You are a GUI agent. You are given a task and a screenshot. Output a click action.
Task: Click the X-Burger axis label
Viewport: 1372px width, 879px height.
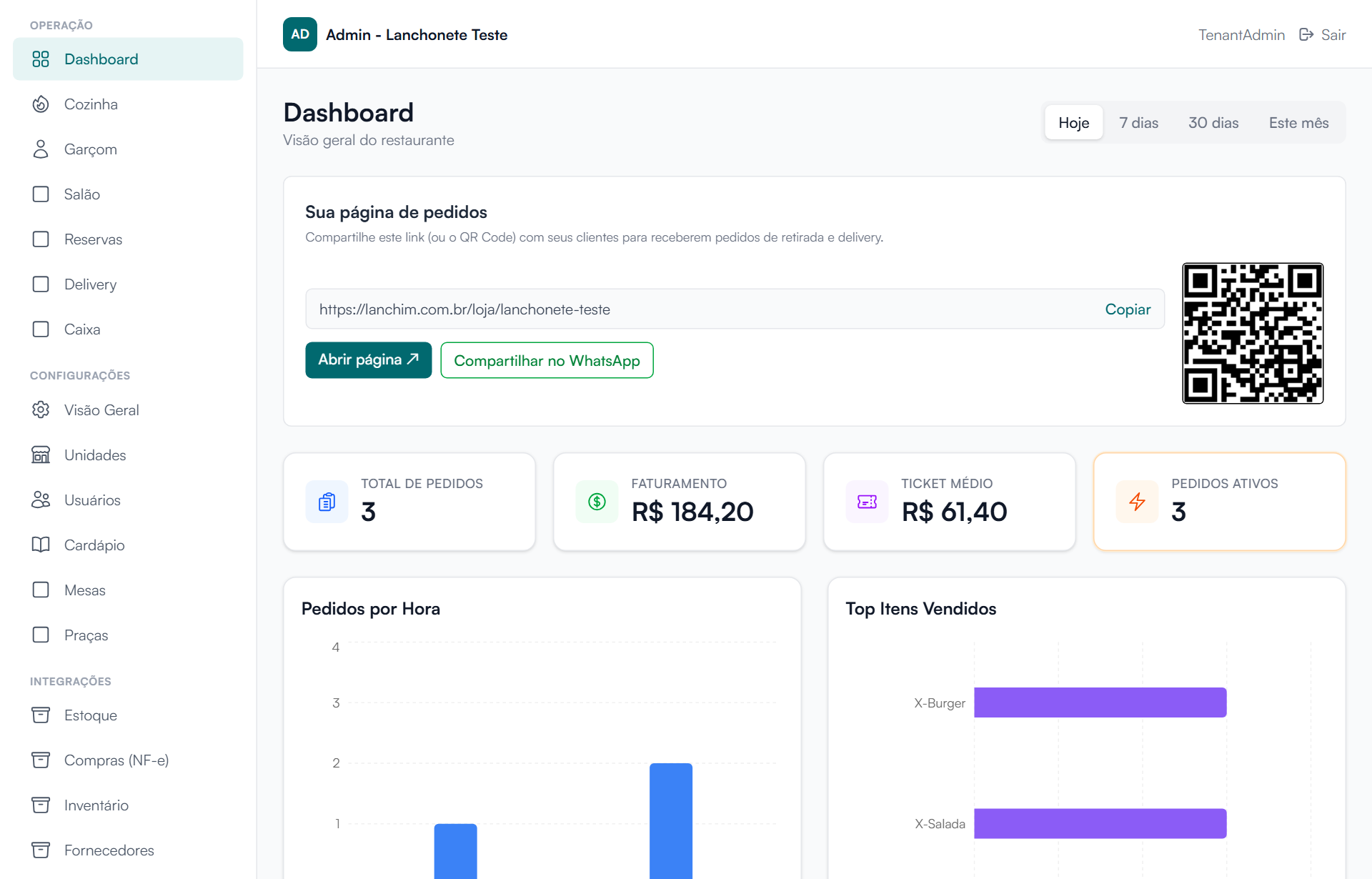pyautogui.click(x=940, y=703)
